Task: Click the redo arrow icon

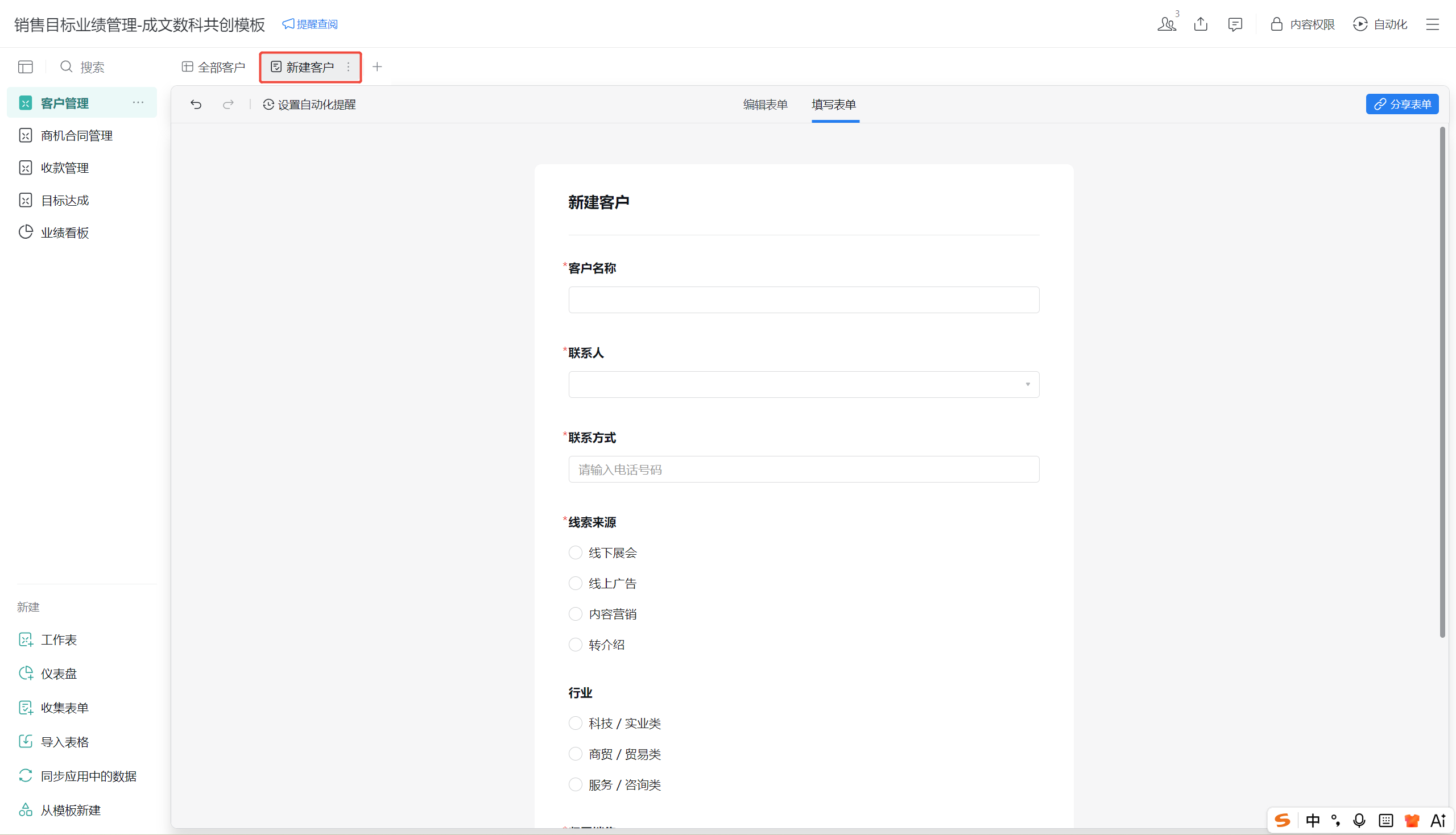Action: tap(228, 105)
